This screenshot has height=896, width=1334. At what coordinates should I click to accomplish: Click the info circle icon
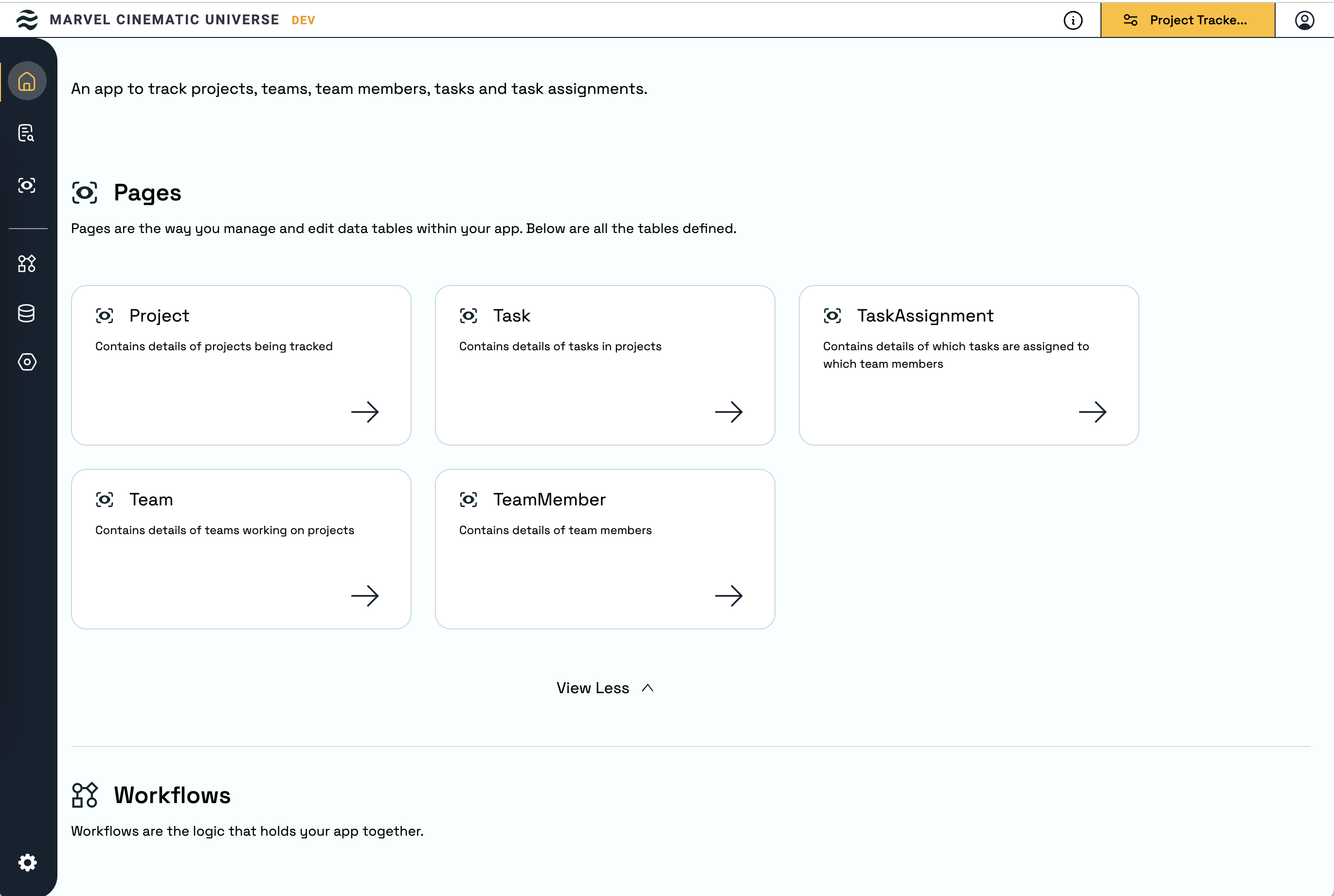[1073, 20]
